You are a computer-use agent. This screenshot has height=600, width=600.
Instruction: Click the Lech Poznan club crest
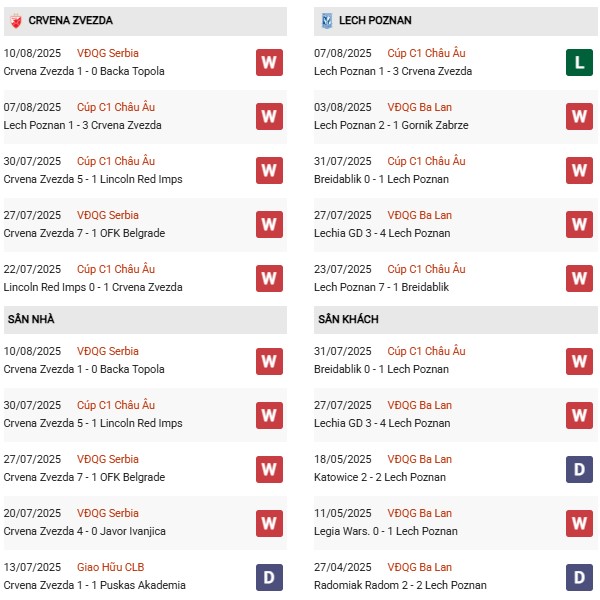pyautogui.click(x=326, y=20)
